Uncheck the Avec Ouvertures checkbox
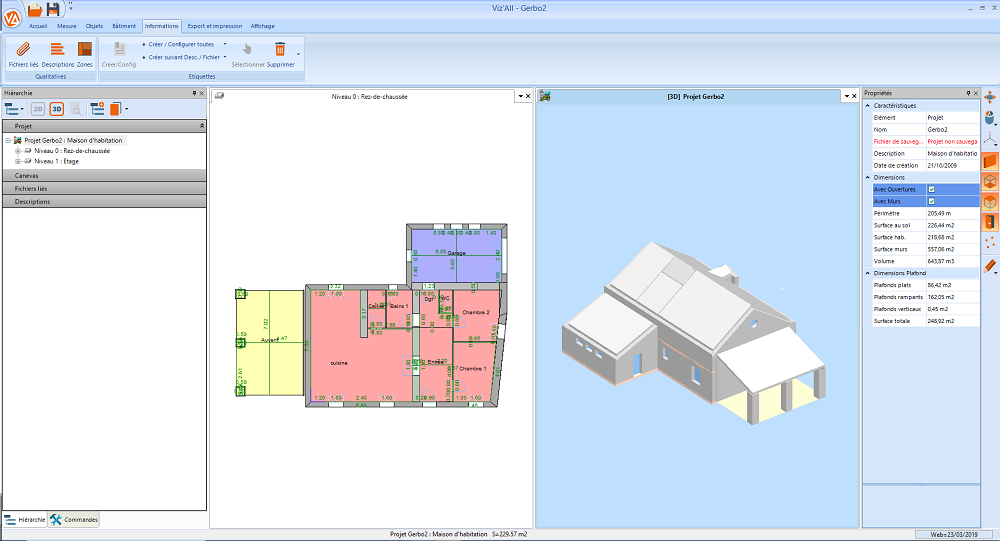1000x541 pixels. click(x=931, y=189)
